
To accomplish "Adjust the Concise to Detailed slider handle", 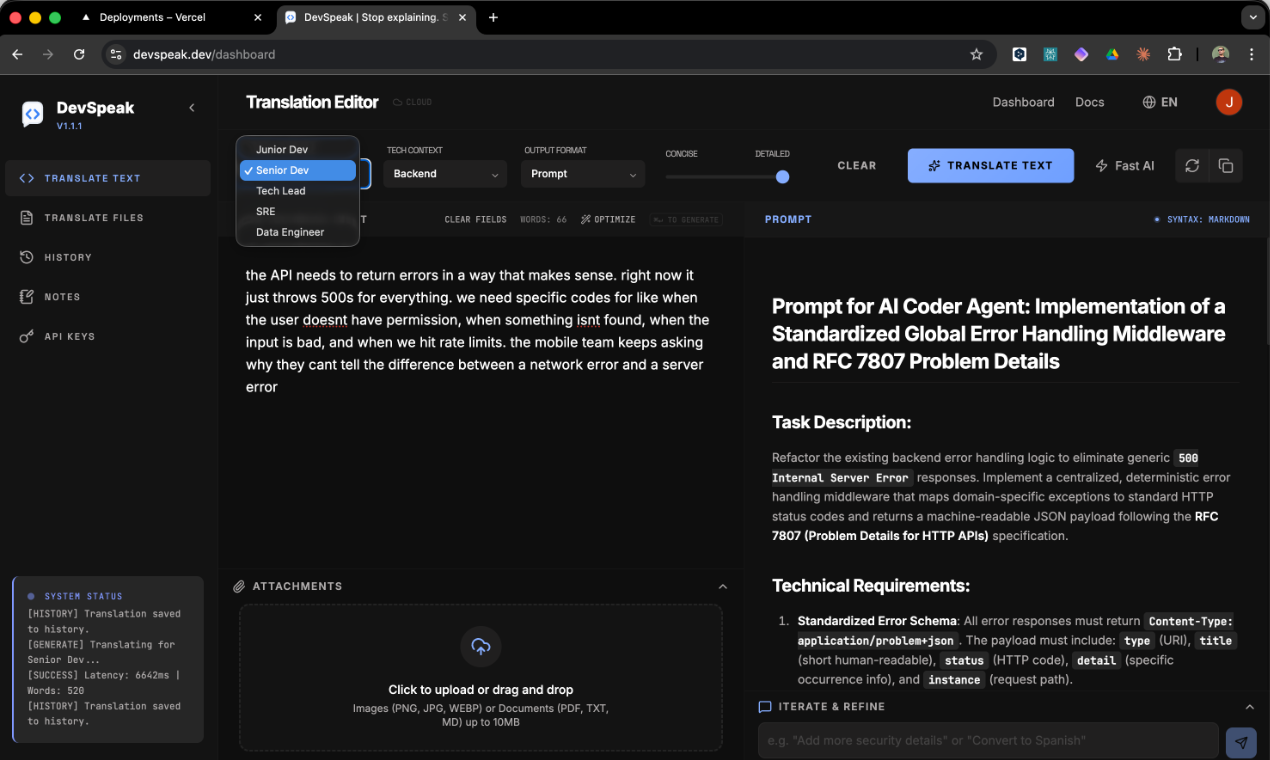I will (783, 177).
